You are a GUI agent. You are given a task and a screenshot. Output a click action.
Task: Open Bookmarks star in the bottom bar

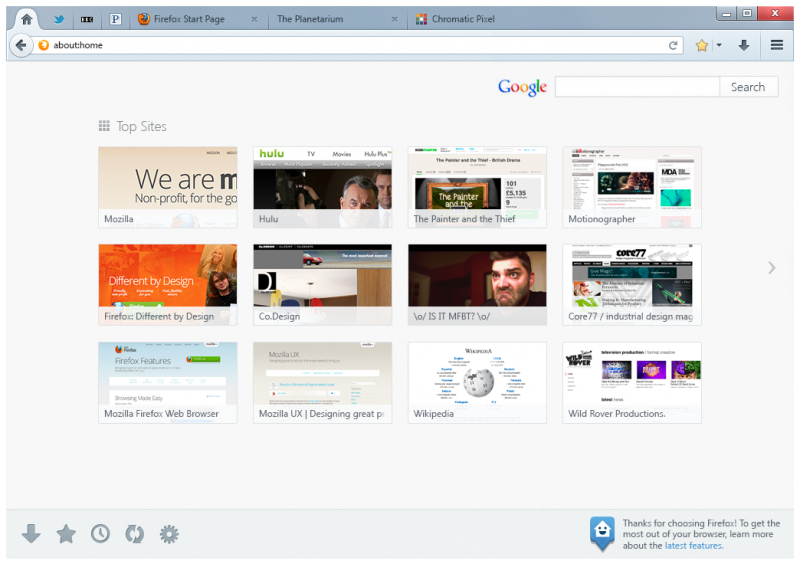(x=66, y=534)
